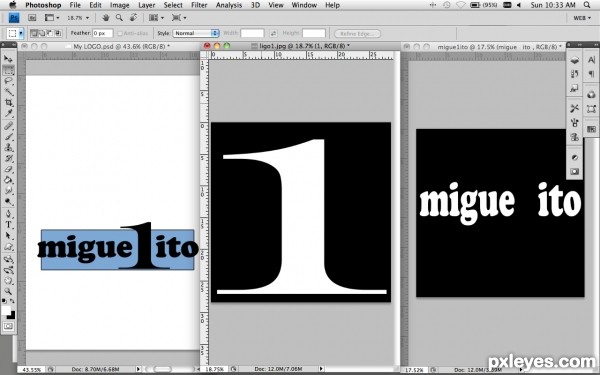
Task: Choose Subtract from selection mode button
Action: tap(50, 33)
